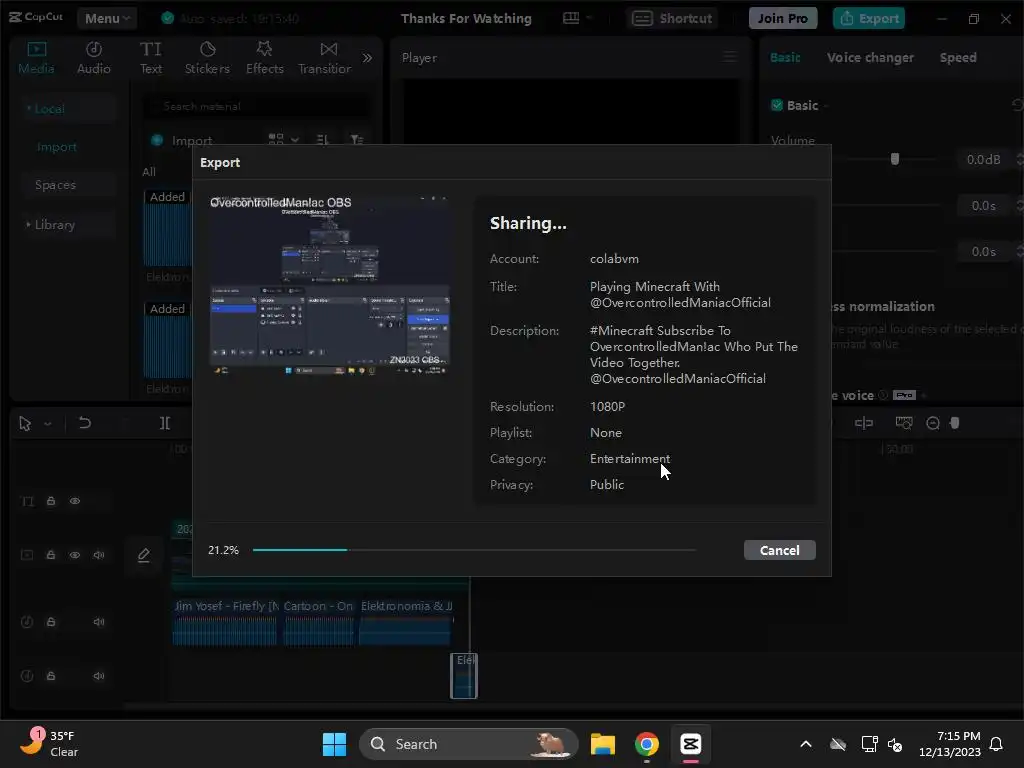This screenshot has height=768, width=1024.
Task: Click the Export button in title bar
Action: [x=871, y=18]
